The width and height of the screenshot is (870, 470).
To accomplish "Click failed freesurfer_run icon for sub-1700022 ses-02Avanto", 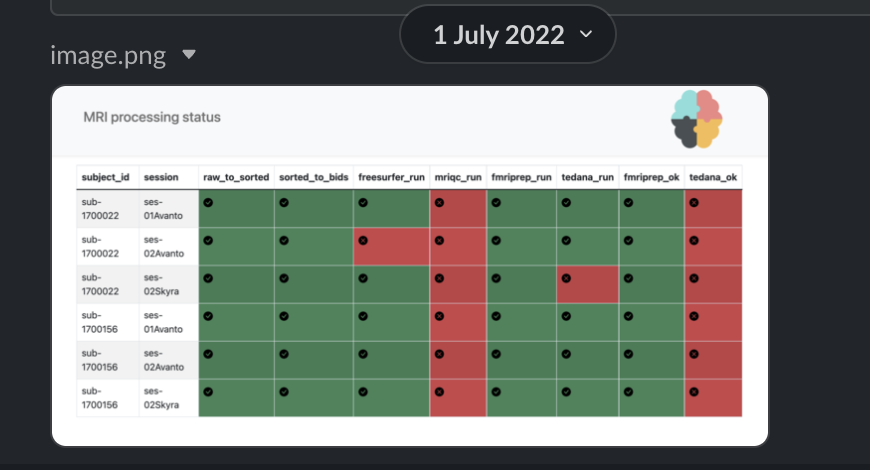I will [x=363, y=240].
